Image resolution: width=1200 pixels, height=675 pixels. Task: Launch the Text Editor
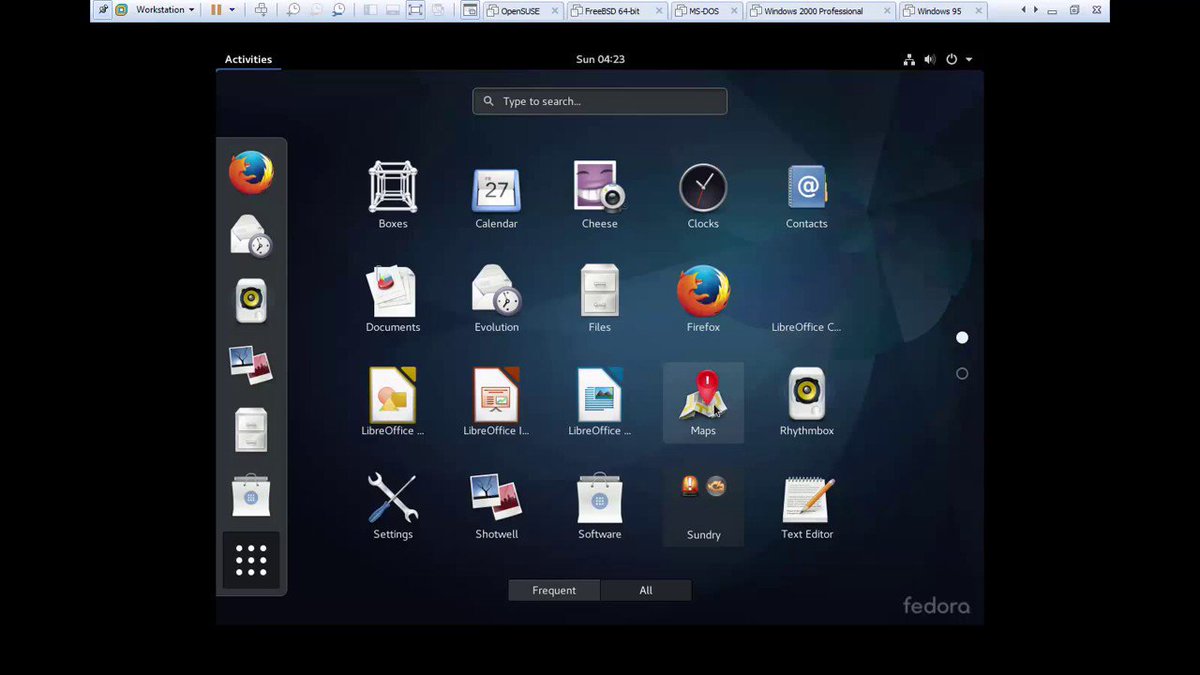click(806, 505)
